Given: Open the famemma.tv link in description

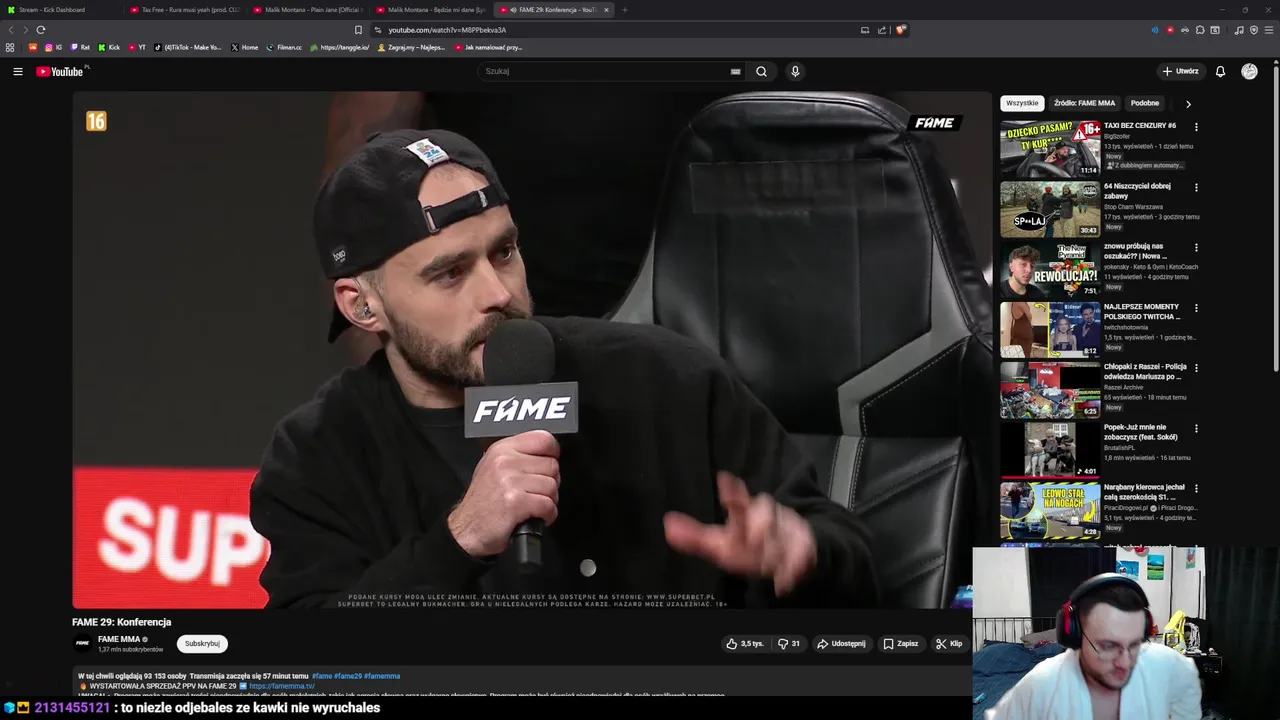Looking at the screenshot, I should click(282, 686).
